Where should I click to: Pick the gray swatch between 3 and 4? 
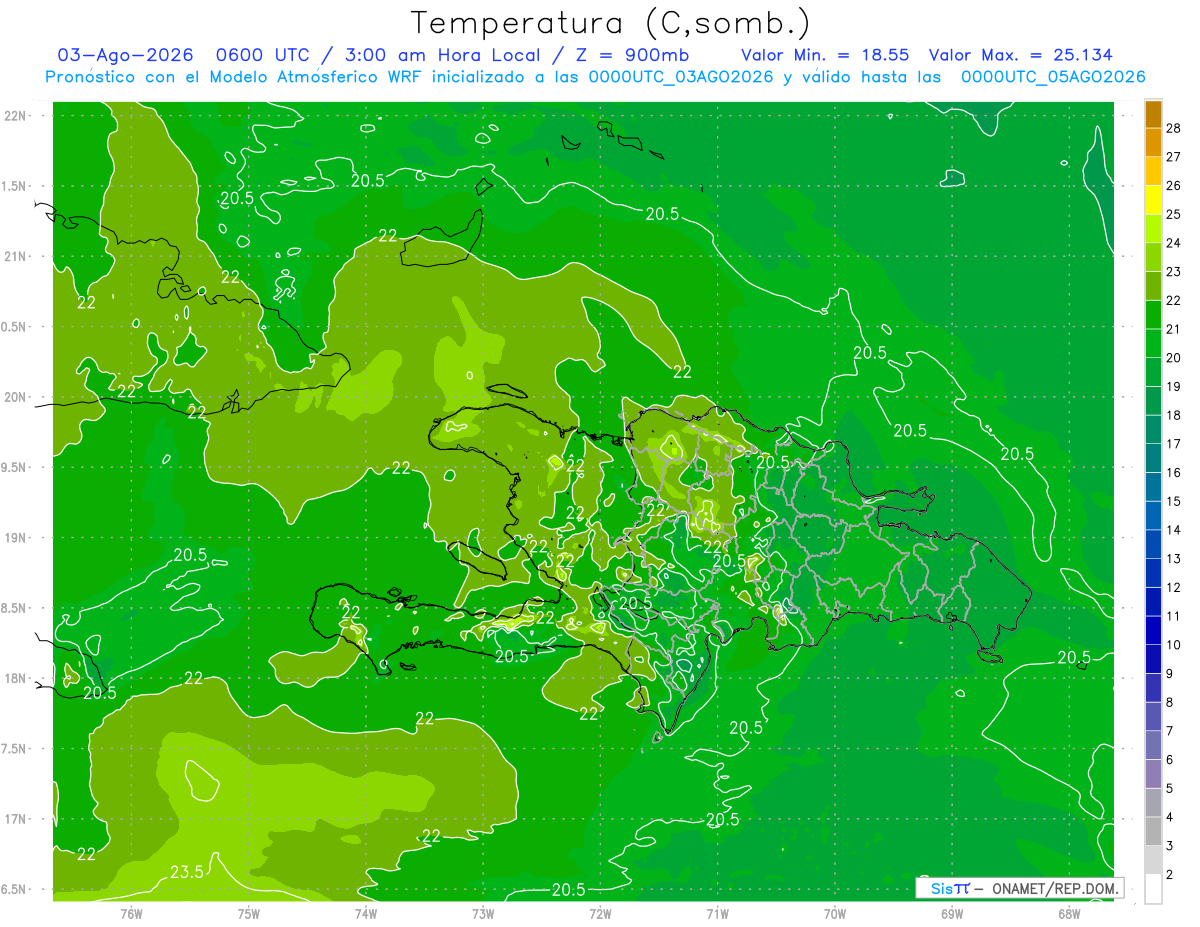point(1153,831)
